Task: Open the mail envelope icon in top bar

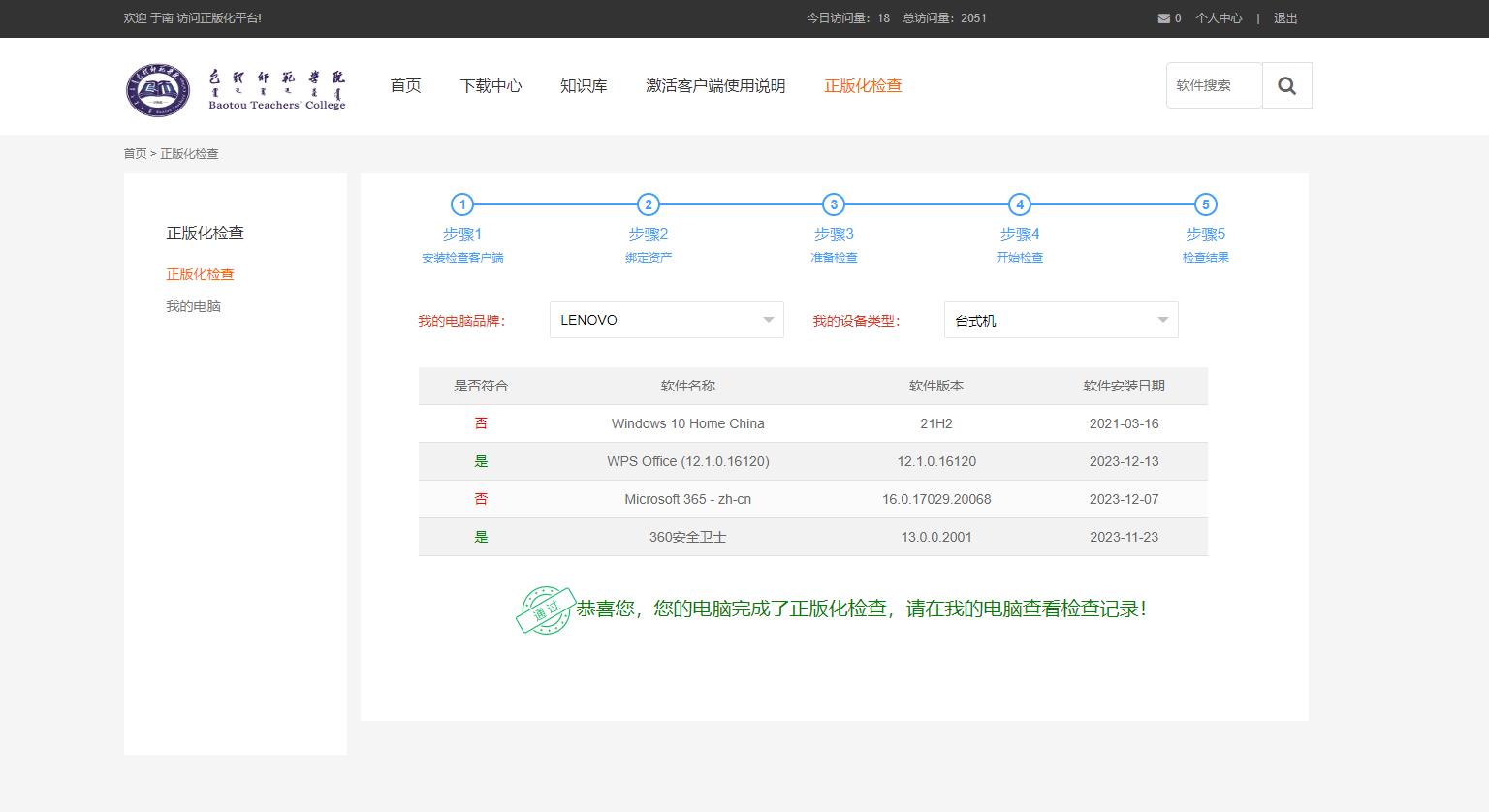Action: [1163, 18]
